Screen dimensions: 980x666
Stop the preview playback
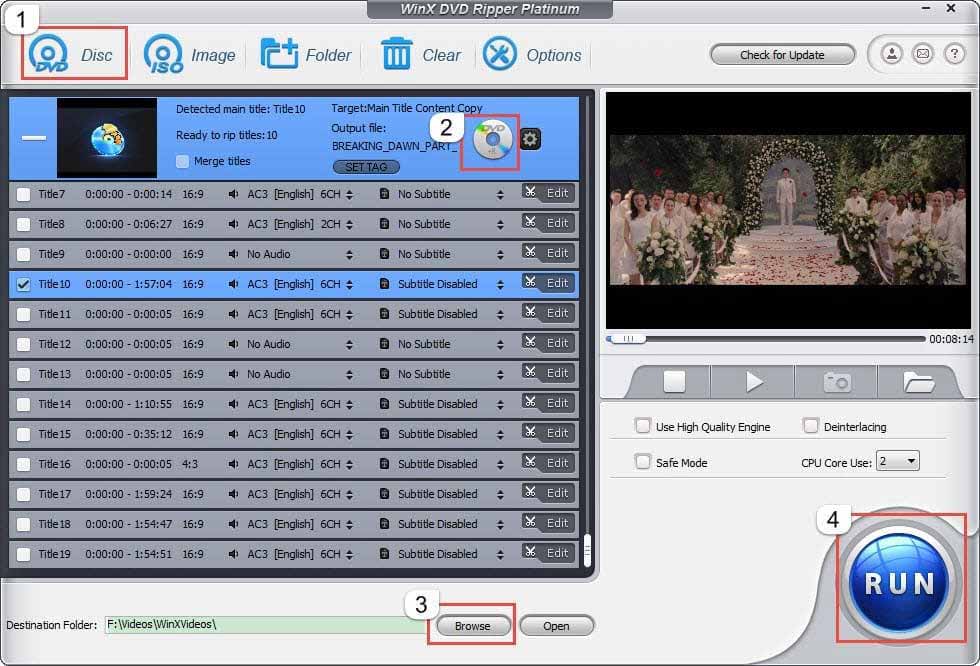coord(674,381)
